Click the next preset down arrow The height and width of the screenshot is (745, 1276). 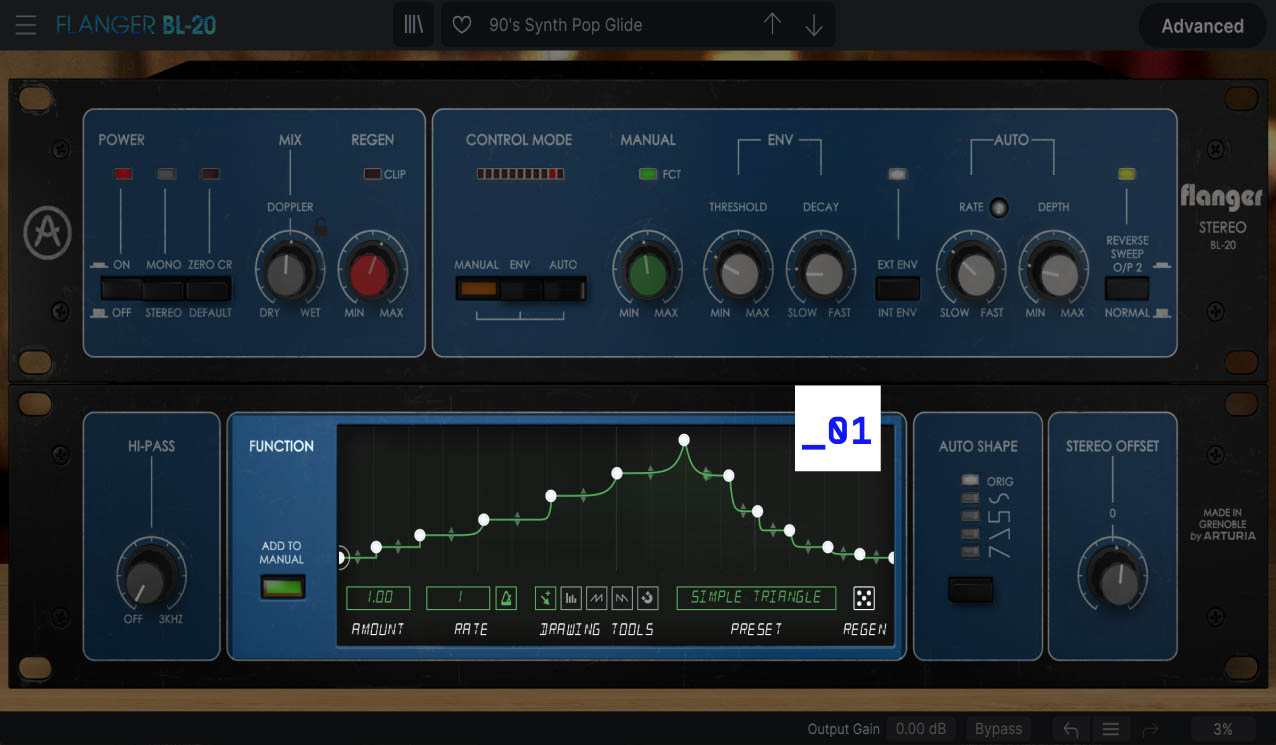813,24
